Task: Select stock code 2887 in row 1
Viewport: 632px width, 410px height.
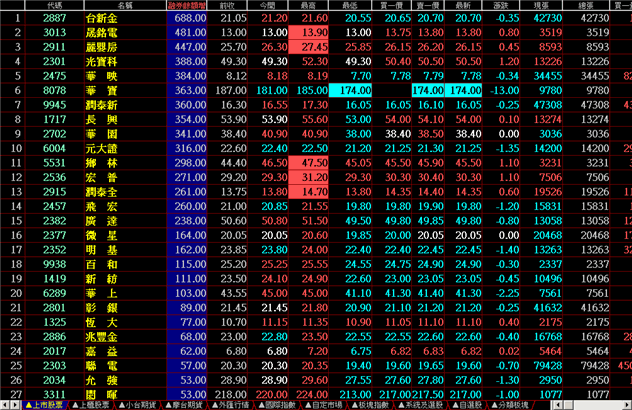Action: click(x=54, y=18)
